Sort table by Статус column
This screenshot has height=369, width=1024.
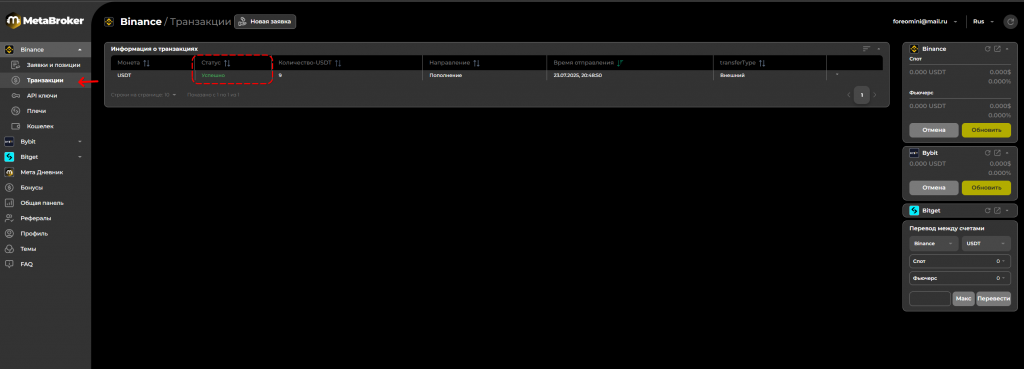coord(227,63)
